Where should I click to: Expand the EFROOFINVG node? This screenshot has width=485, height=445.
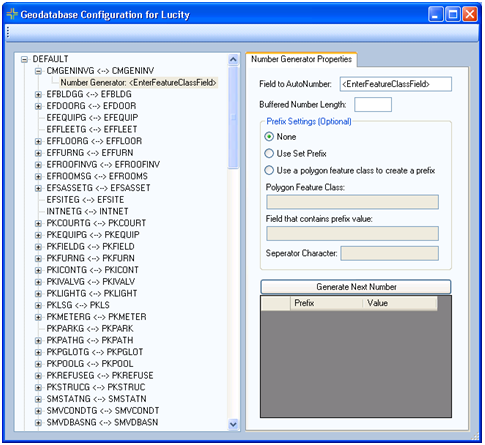[38, 165]
